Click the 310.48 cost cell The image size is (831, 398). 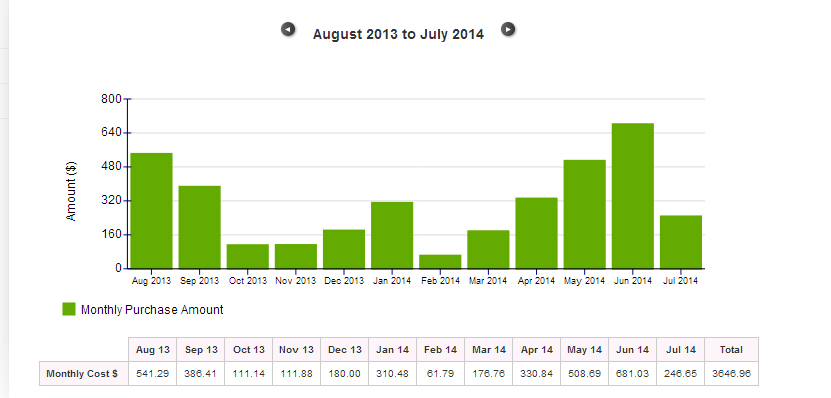coord(393,374)
